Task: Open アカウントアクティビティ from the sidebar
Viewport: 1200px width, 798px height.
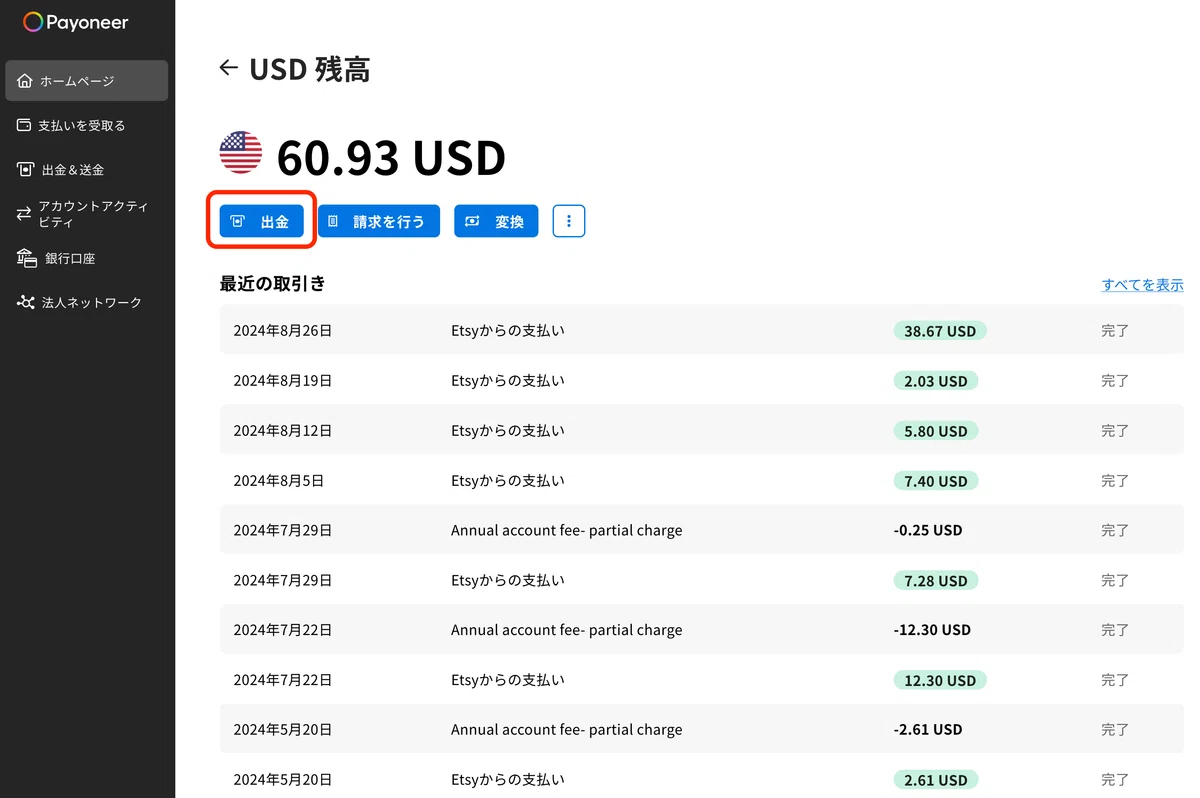Action: (x=87, y=214)
